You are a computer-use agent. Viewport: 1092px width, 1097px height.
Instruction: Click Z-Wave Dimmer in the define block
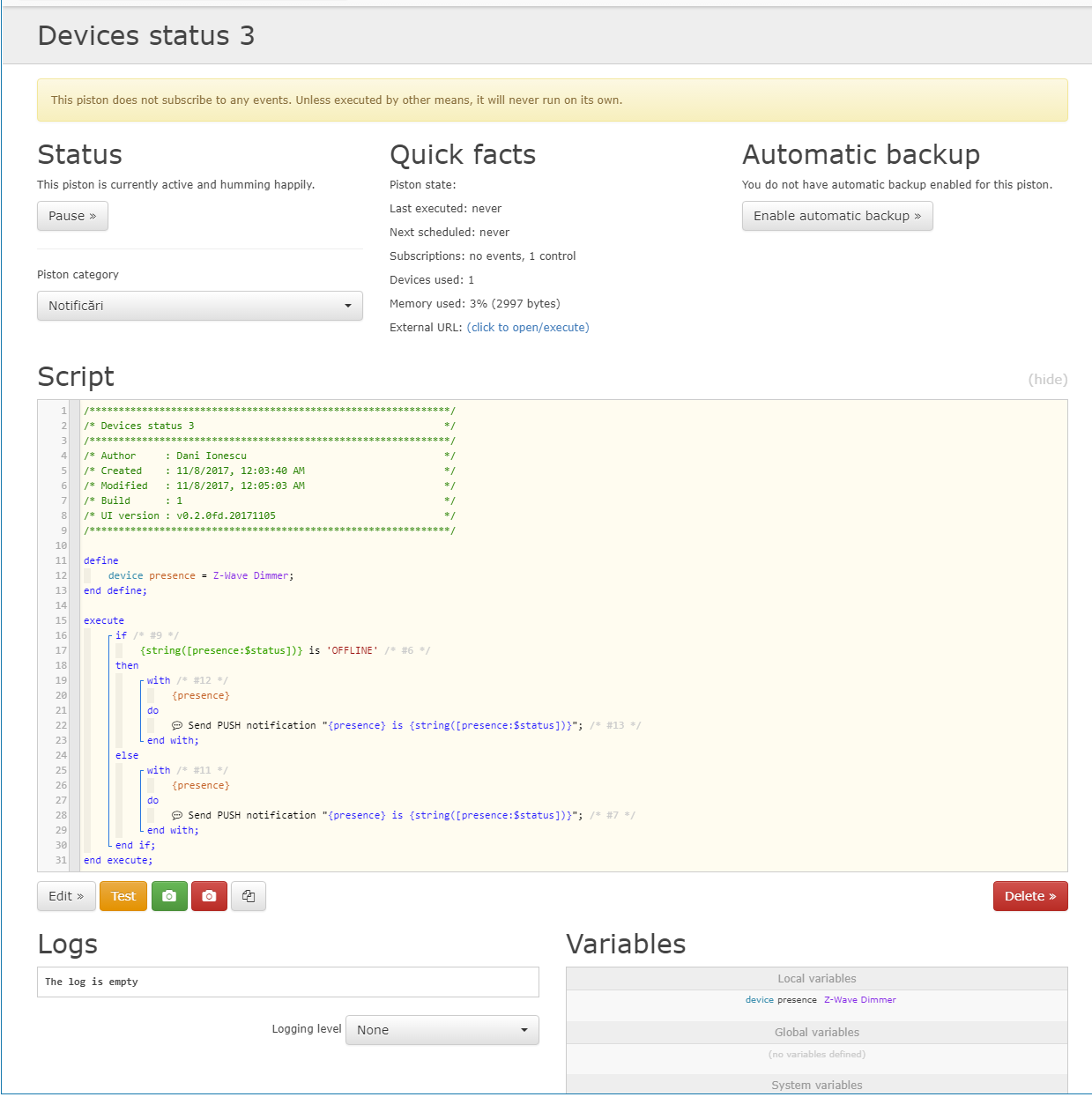point(250,576)
